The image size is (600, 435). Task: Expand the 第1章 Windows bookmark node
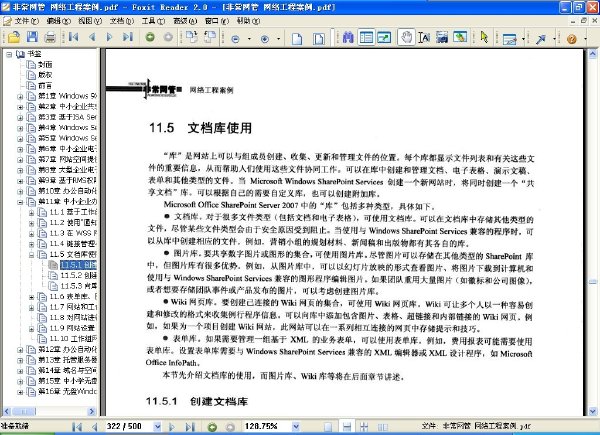pos(20,96)
